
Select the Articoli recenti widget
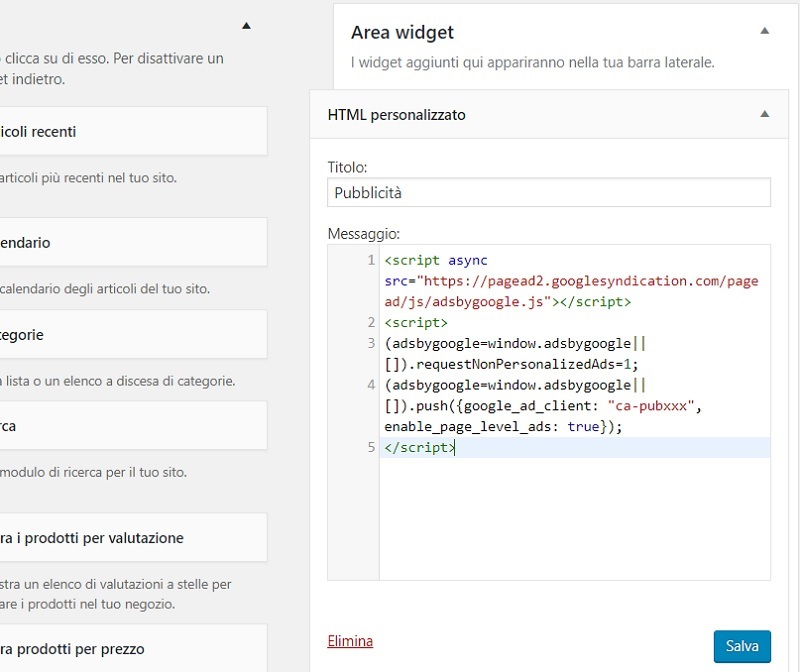click(133, 131)
